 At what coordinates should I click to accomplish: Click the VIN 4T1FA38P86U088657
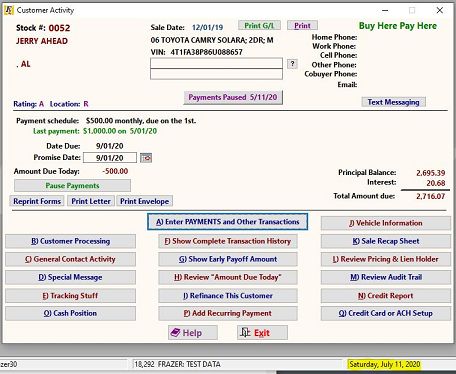click(x=206, y=52)
